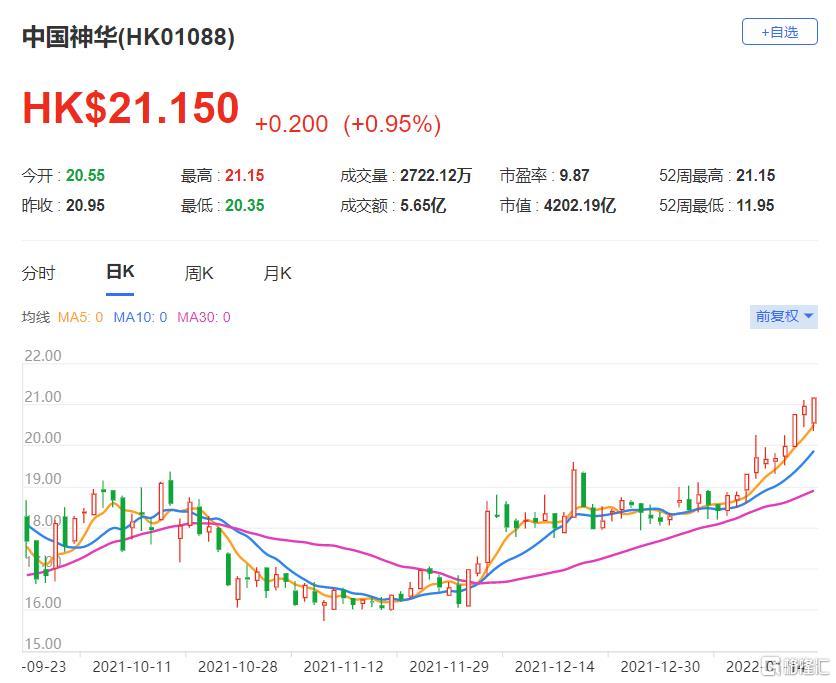
Task: Click the 2021-11-12 date axis label
Action: click(x=343, y=666)
